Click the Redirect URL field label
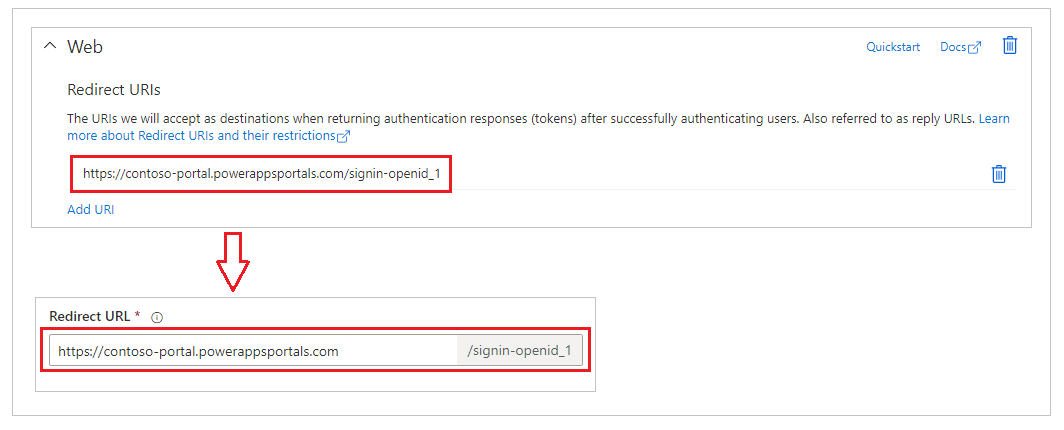This screenshot has width=1064, height=430. pyautogui.click(x=90, y=316)
